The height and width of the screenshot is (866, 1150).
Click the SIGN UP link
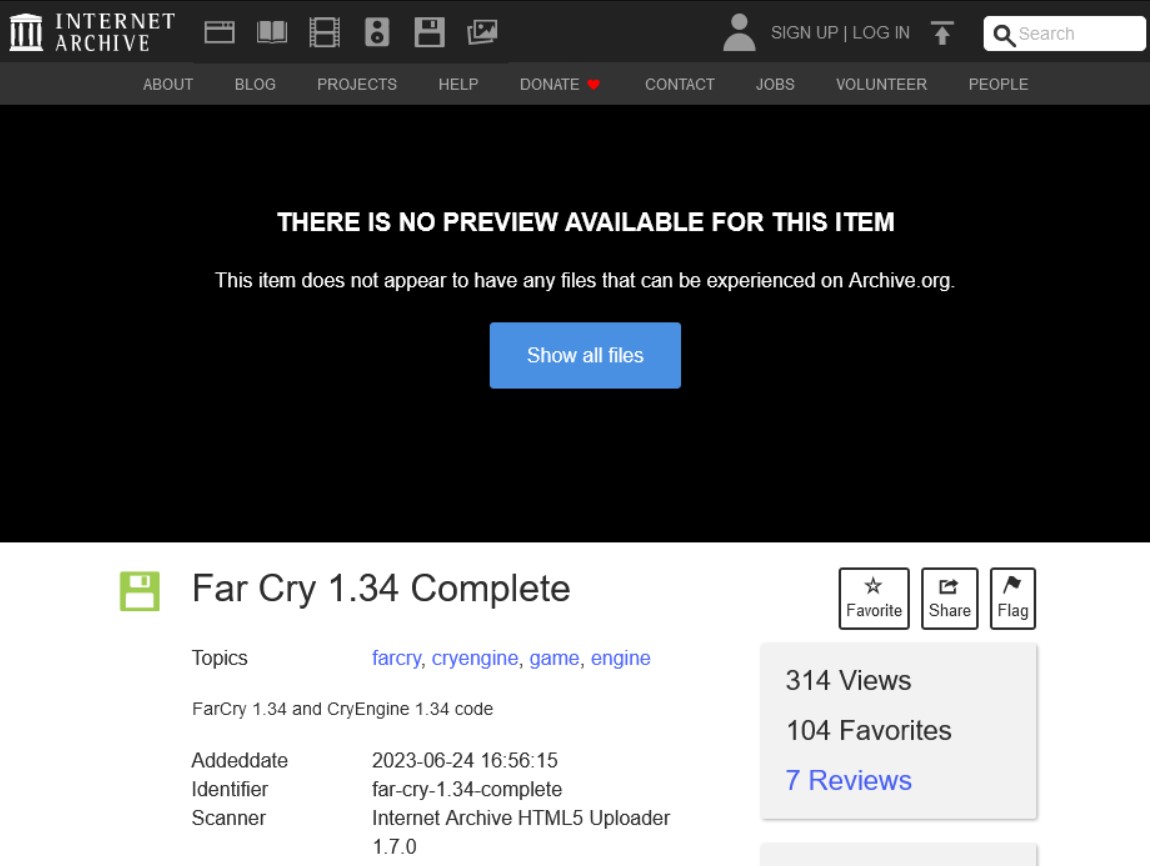click(x=804, y=32)
